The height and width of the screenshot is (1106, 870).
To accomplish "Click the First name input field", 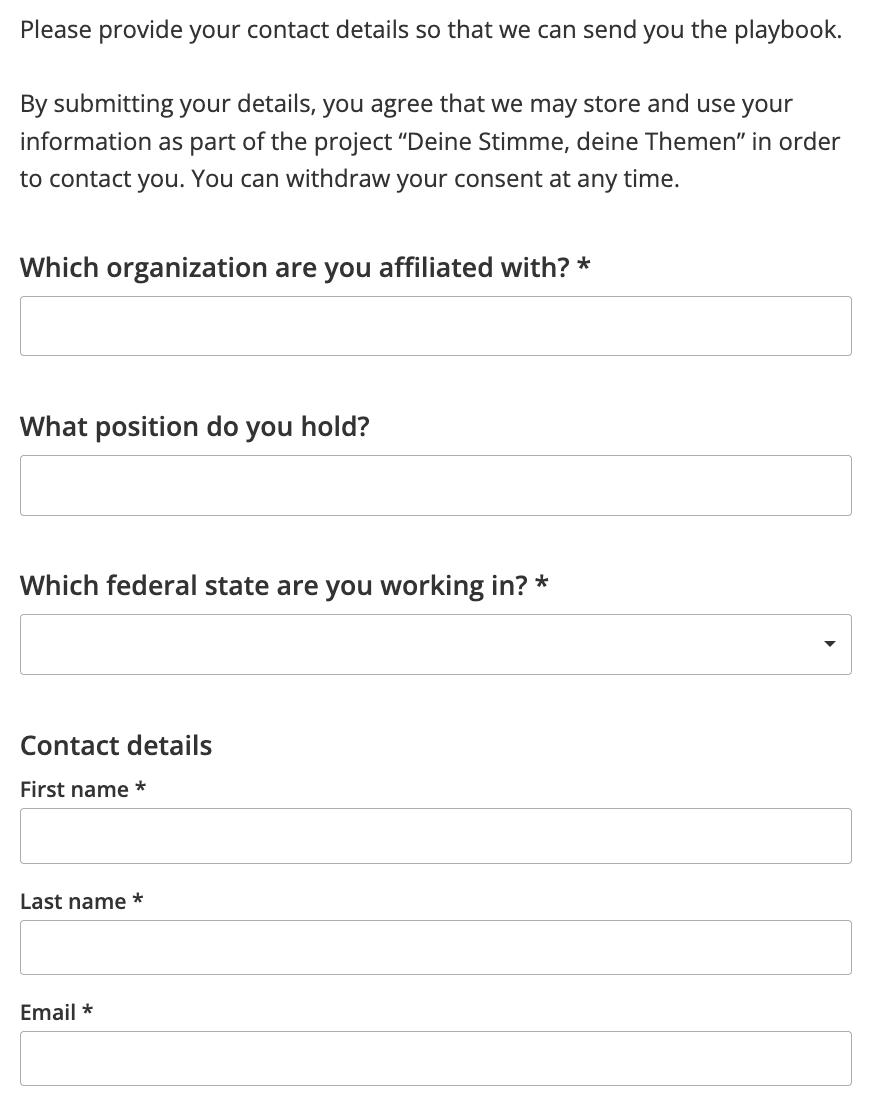I will point(435,836).
